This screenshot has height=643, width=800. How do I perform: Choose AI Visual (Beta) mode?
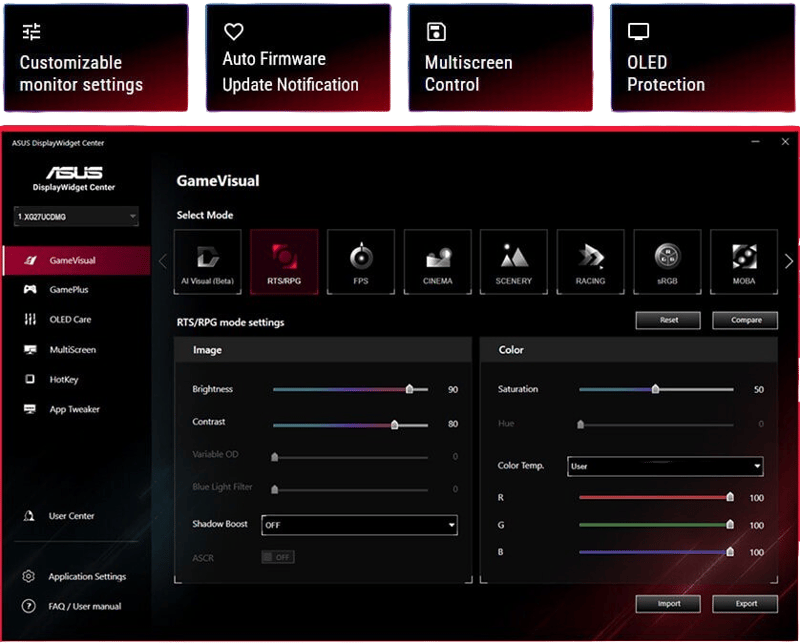point(208,262)
